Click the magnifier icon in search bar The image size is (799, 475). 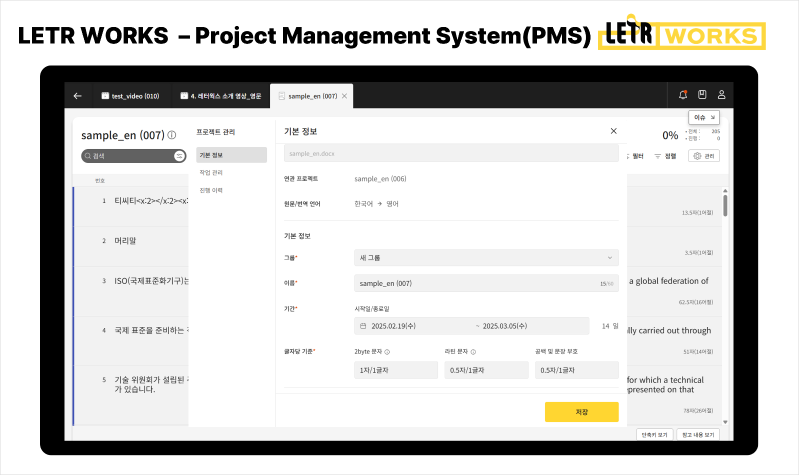(x=88, y=156)
